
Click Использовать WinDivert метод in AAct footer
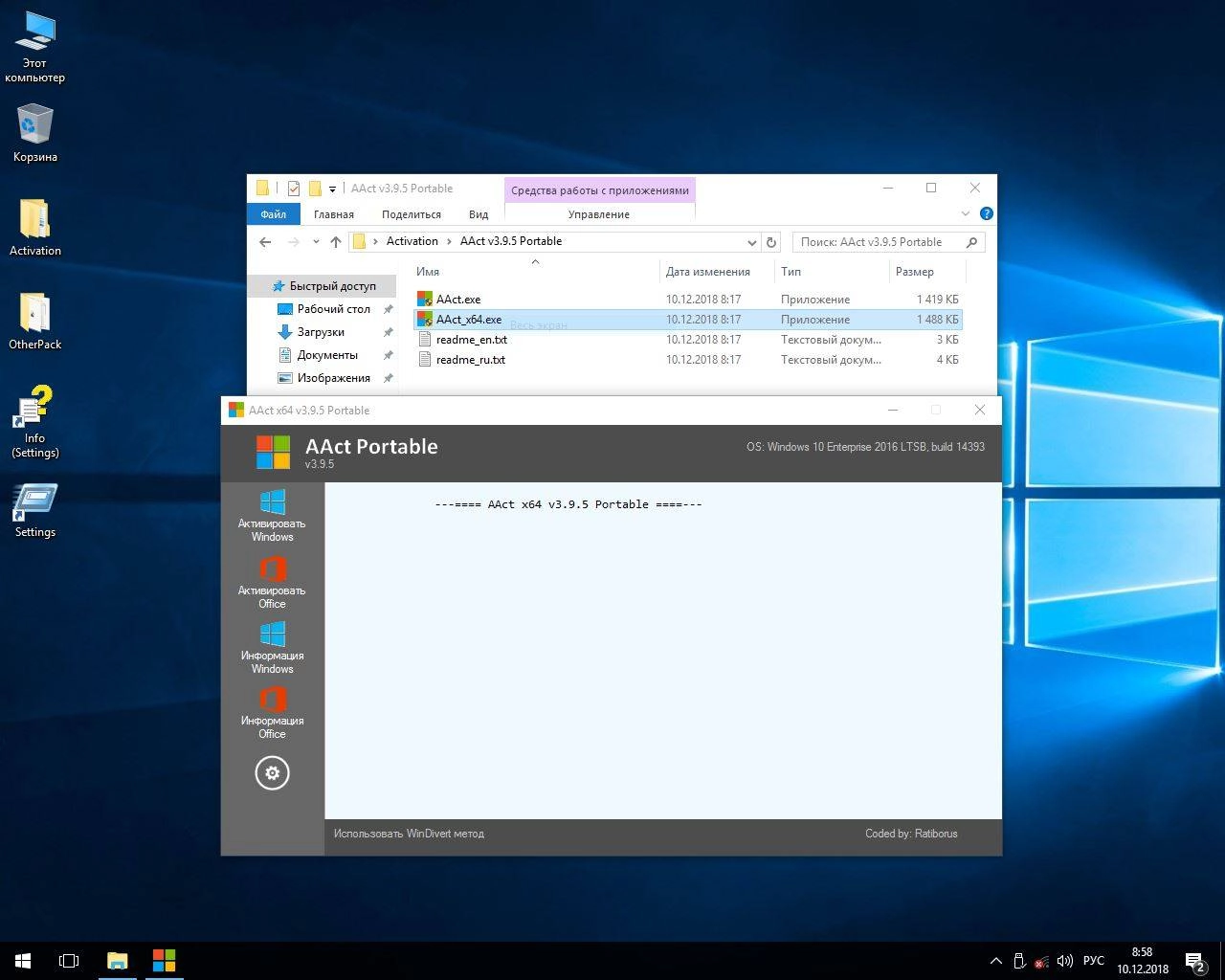[x=409, y=834]
